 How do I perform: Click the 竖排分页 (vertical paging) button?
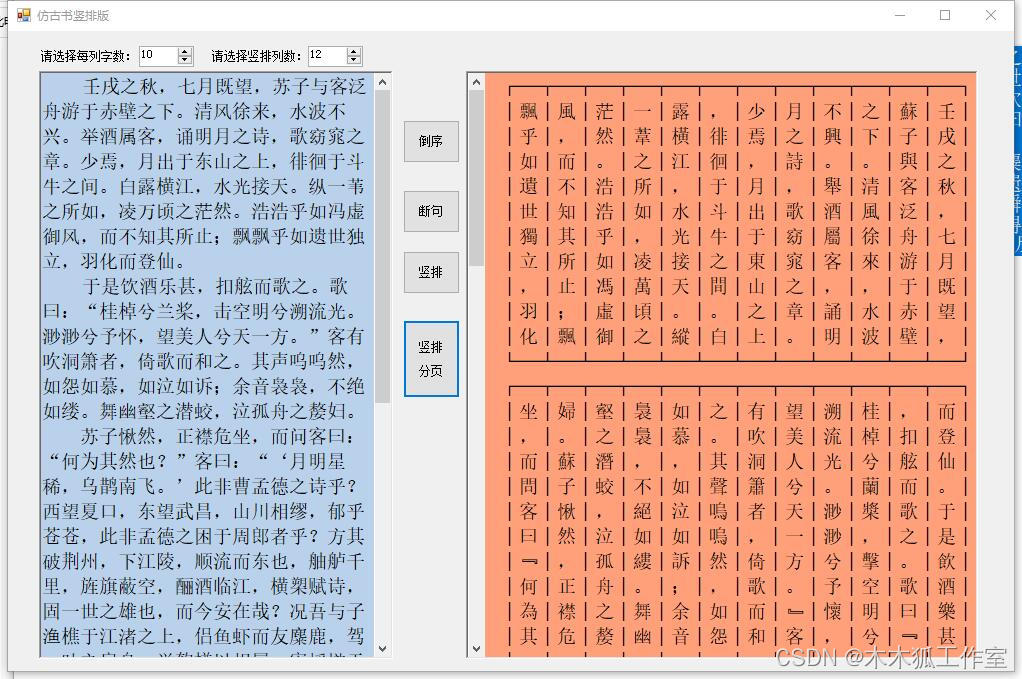click(431, 359)
